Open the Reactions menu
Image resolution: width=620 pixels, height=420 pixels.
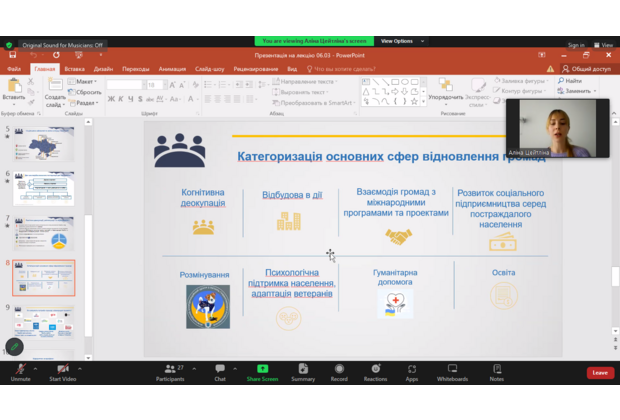(x=375, y=370)
